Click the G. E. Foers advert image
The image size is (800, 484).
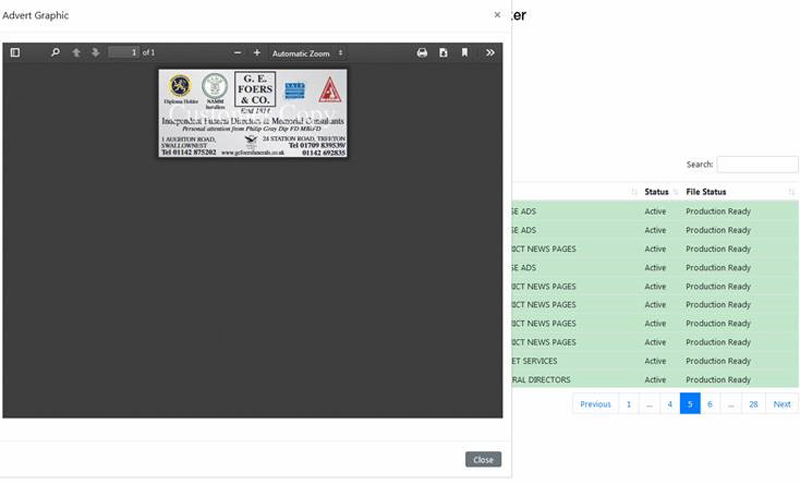(x=253, y=113)
